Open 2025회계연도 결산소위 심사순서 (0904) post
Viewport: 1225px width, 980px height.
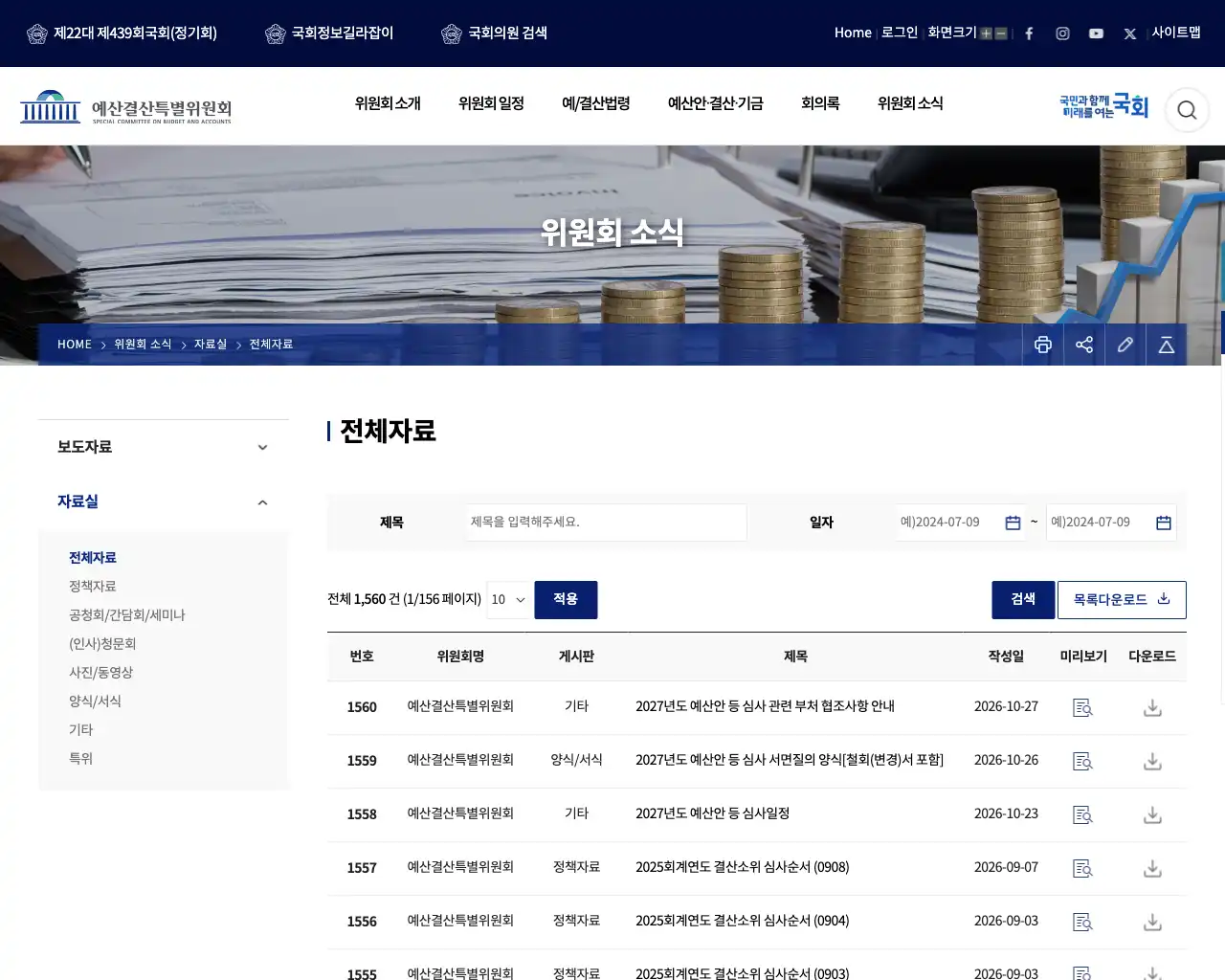coord(743,921)
